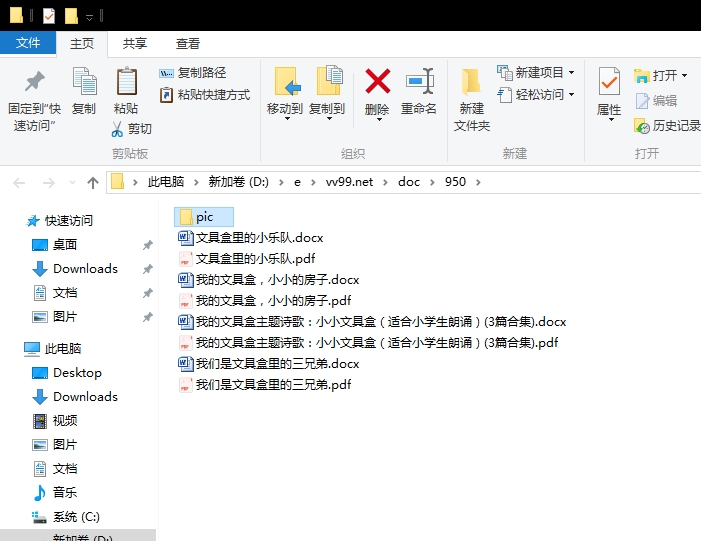Image resolution: width=701 pixels, height=541 pixels.
Task: Go back with the left arrow
Action: (19, 182)
